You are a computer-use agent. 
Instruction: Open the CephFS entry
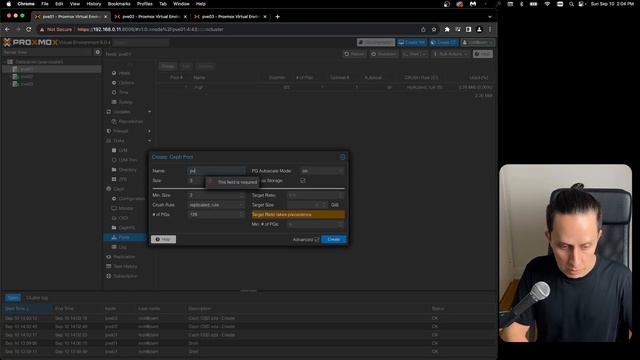(x=127, y=227)
